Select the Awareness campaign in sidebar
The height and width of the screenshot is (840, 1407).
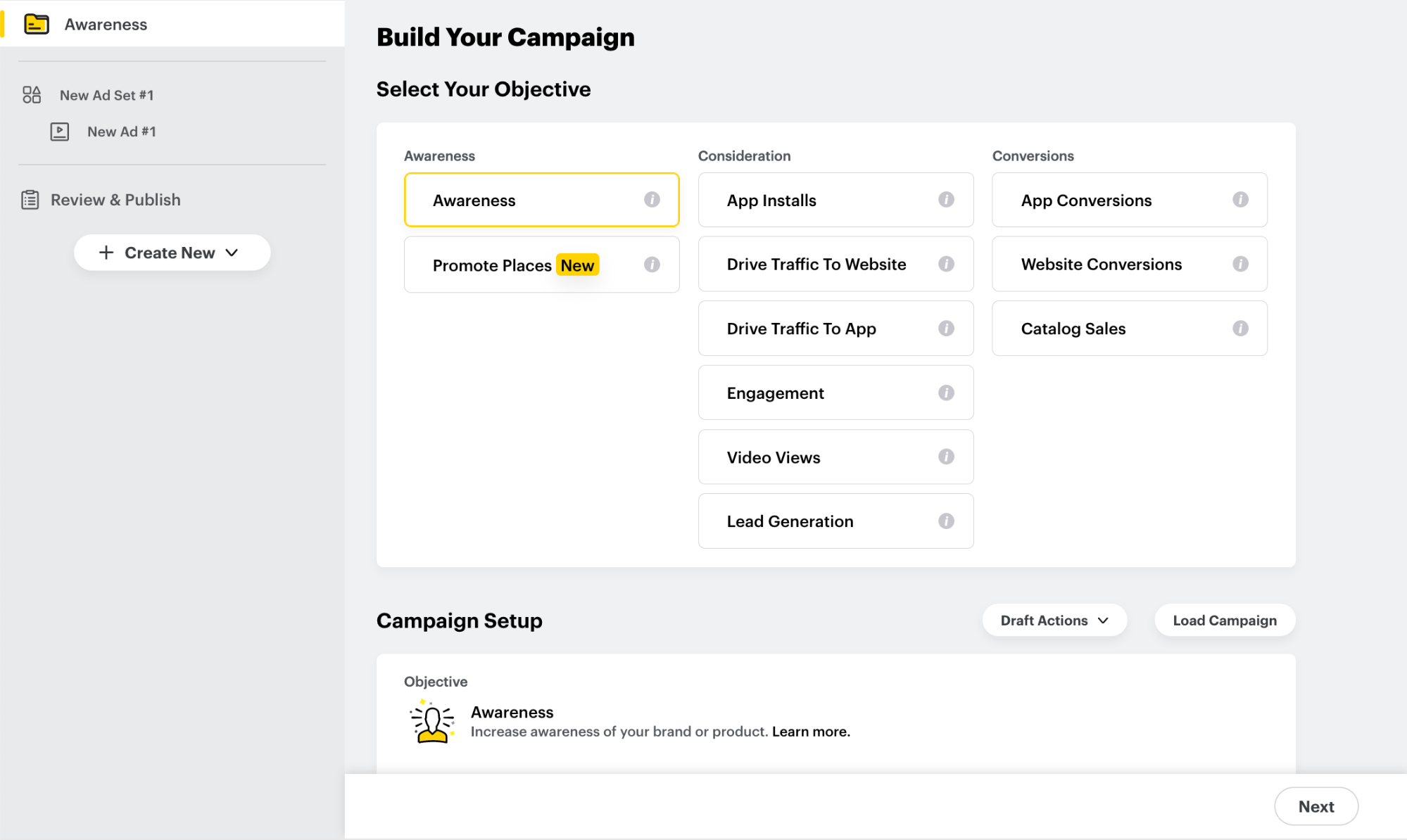coord(106,23)
